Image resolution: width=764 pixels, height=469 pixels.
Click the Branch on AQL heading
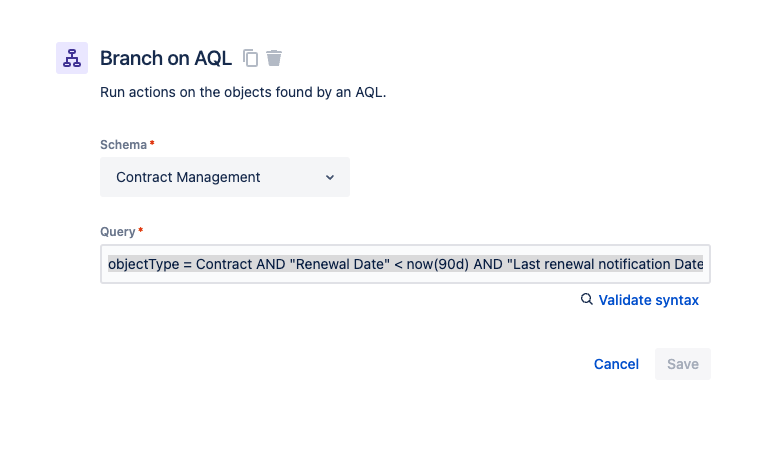point(165,58)
